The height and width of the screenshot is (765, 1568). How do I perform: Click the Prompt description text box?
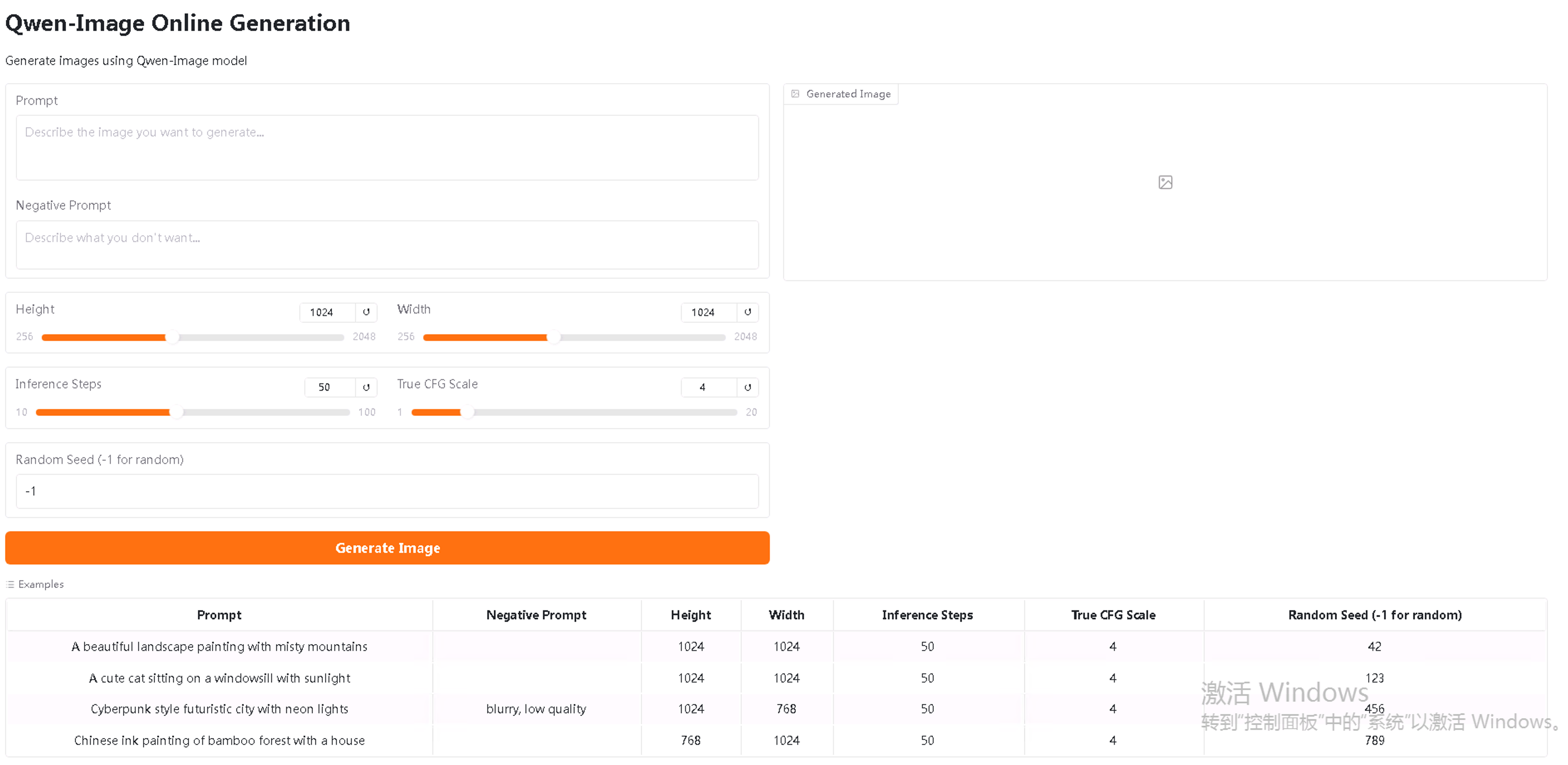pos(387,147)
